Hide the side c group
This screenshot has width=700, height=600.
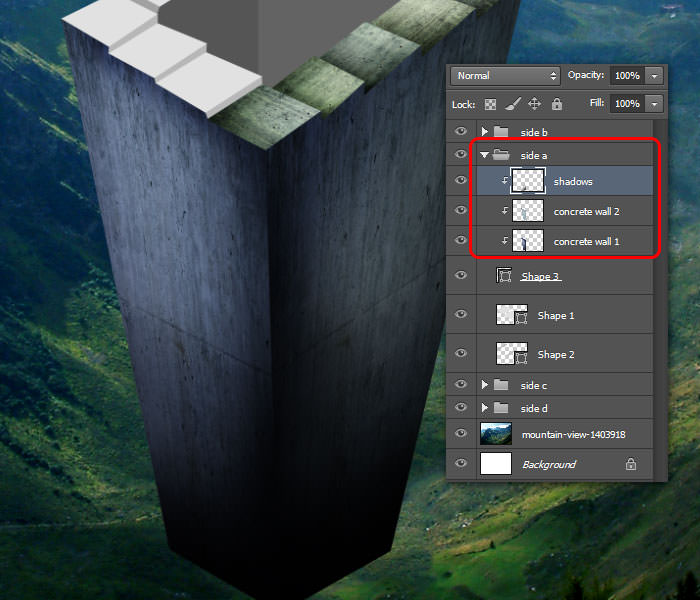pyautogui.click(x=461, y=384)
